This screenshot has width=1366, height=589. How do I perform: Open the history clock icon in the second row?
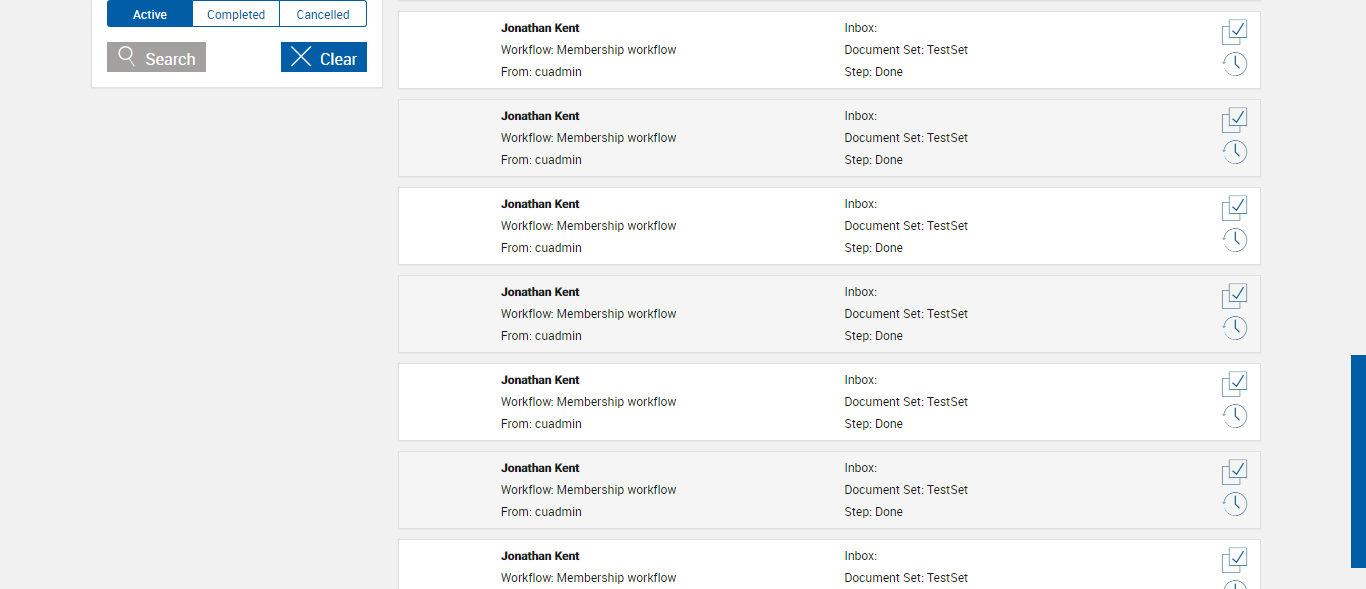1235,152
